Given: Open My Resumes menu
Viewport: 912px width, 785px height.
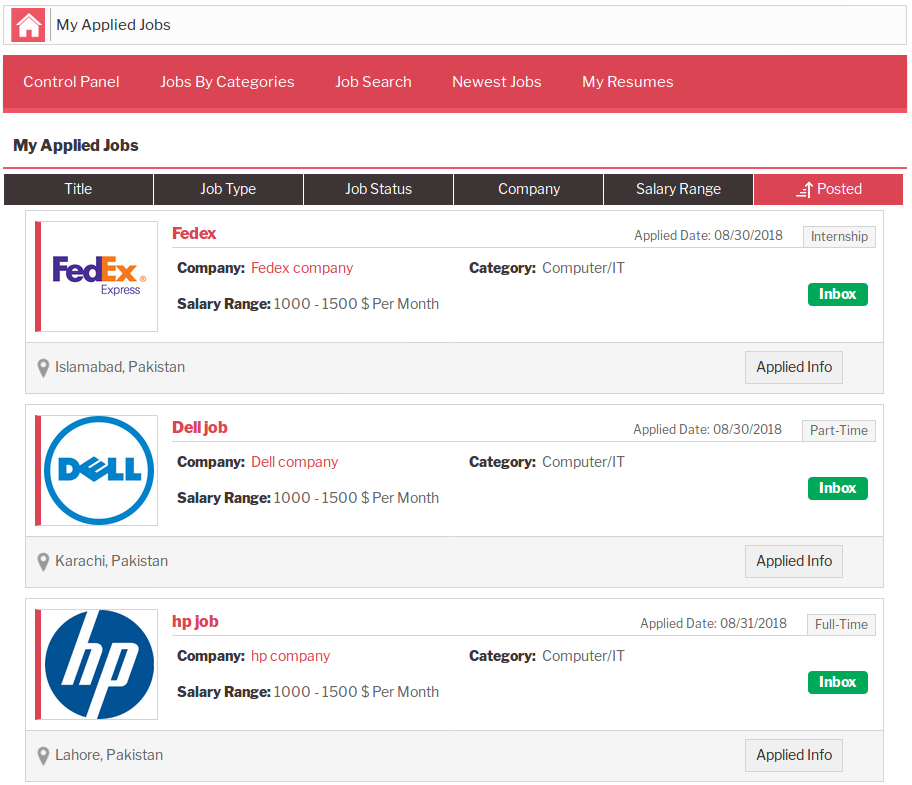Looking at the screenshot, I should (x=628, y=82).
